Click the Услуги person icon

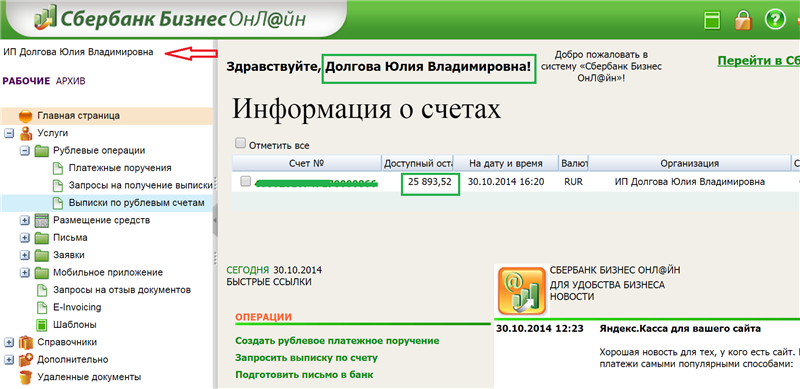[x=25, y=133]
